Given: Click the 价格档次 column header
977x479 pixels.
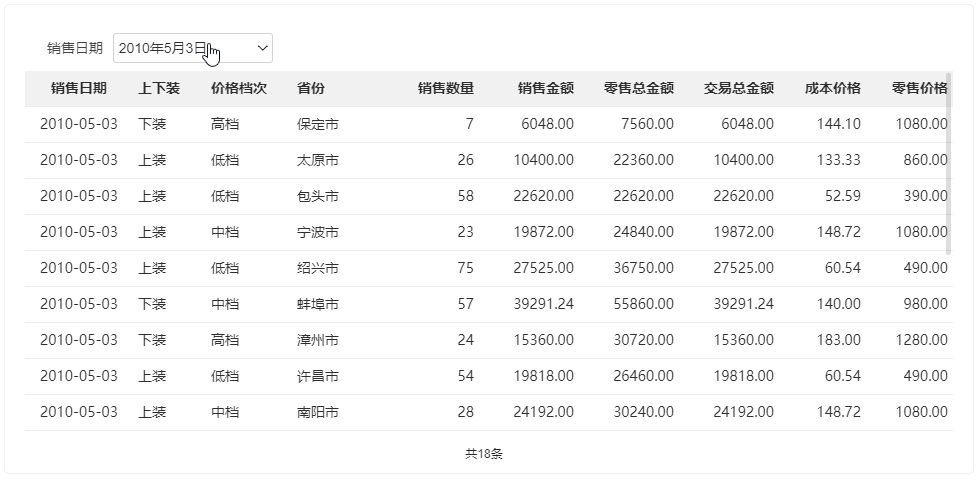Looking at the screenshot, I should (239, 88).
